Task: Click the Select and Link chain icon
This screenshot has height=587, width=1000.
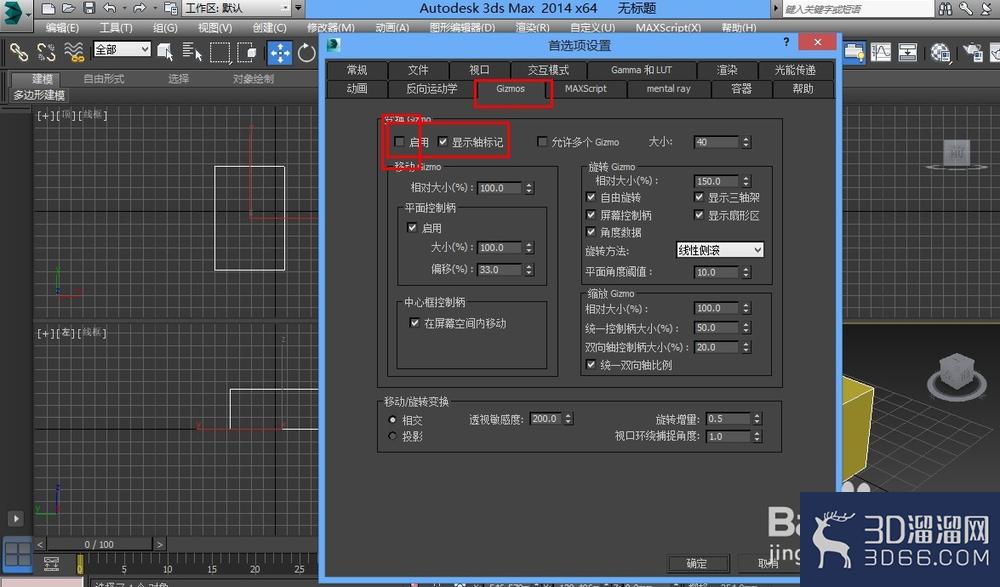Action: click(x=18, y=52)
